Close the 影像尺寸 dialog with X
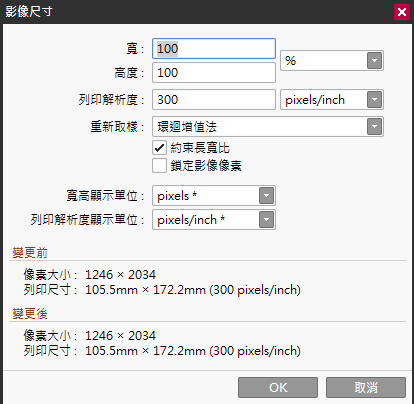414x404 pixels. click(402, 12)
